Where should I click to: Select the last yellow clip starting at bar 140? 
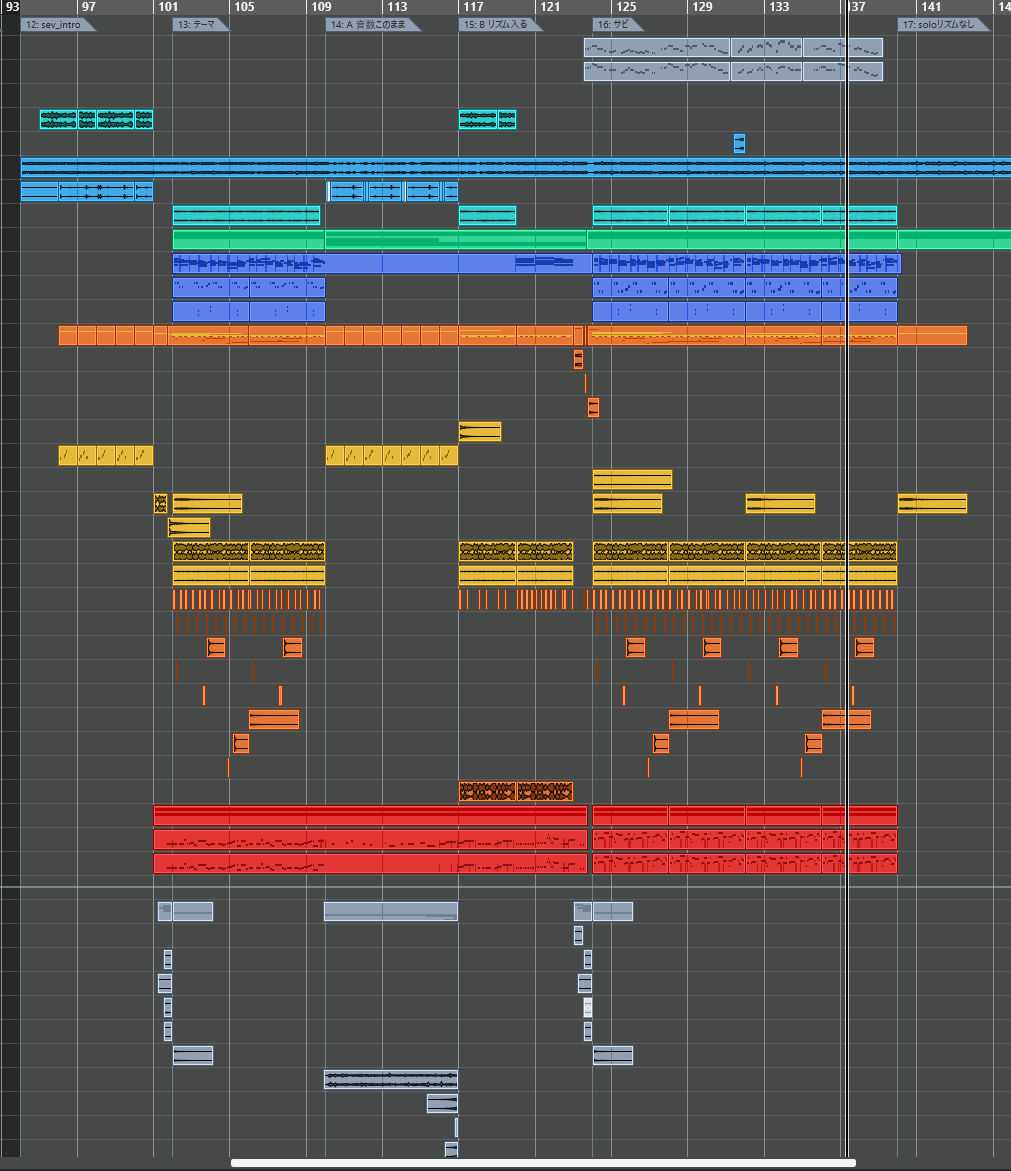[x=933, y=503]
